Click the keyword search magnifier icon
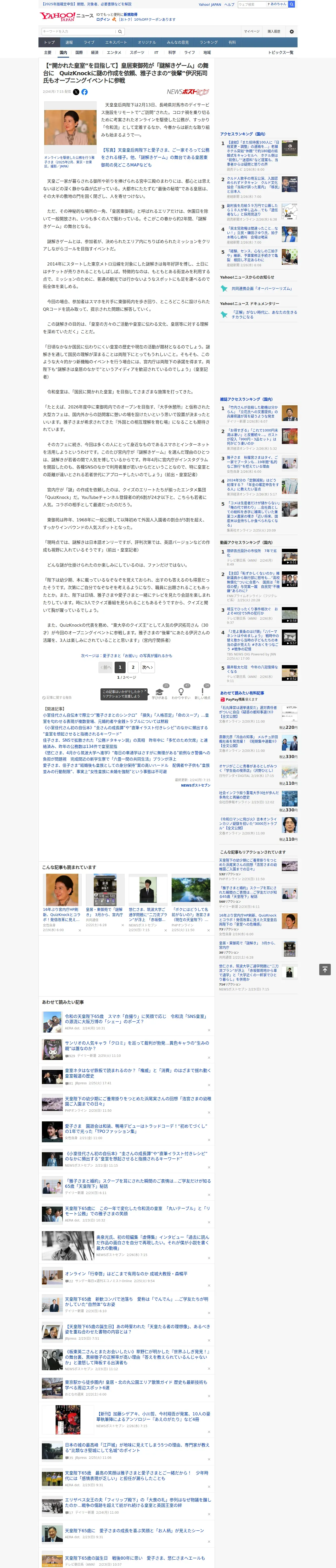Image resolution: width=336 pixels, height=1568 pixels. click(x=120, y=32)
